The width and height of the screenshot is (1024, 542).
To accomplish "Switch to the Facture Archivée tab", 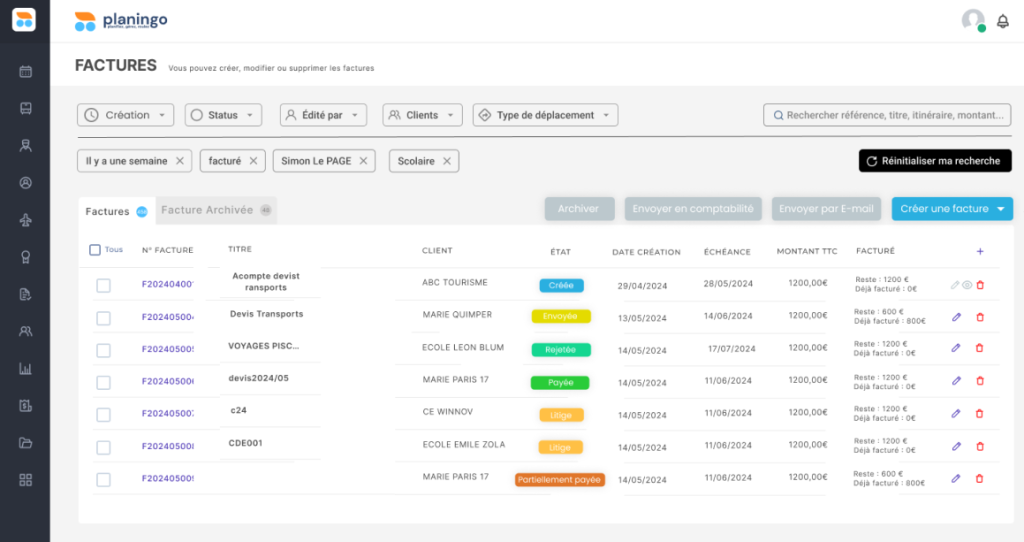I will click(207, 210).
